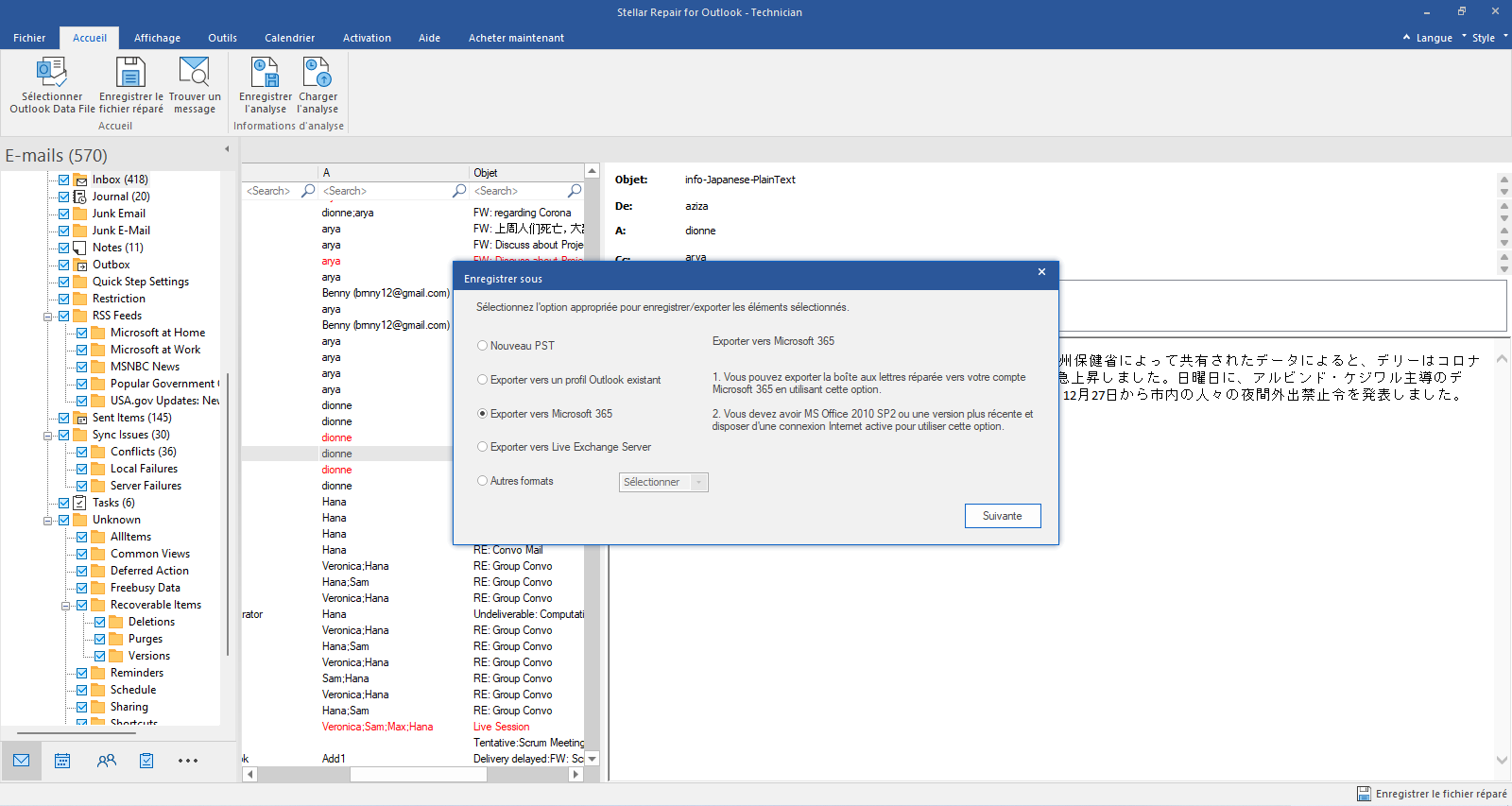1512x806 pixels.
Task: Collapse the RSS Feeds tree node
Action: click(x=47, y=317)
